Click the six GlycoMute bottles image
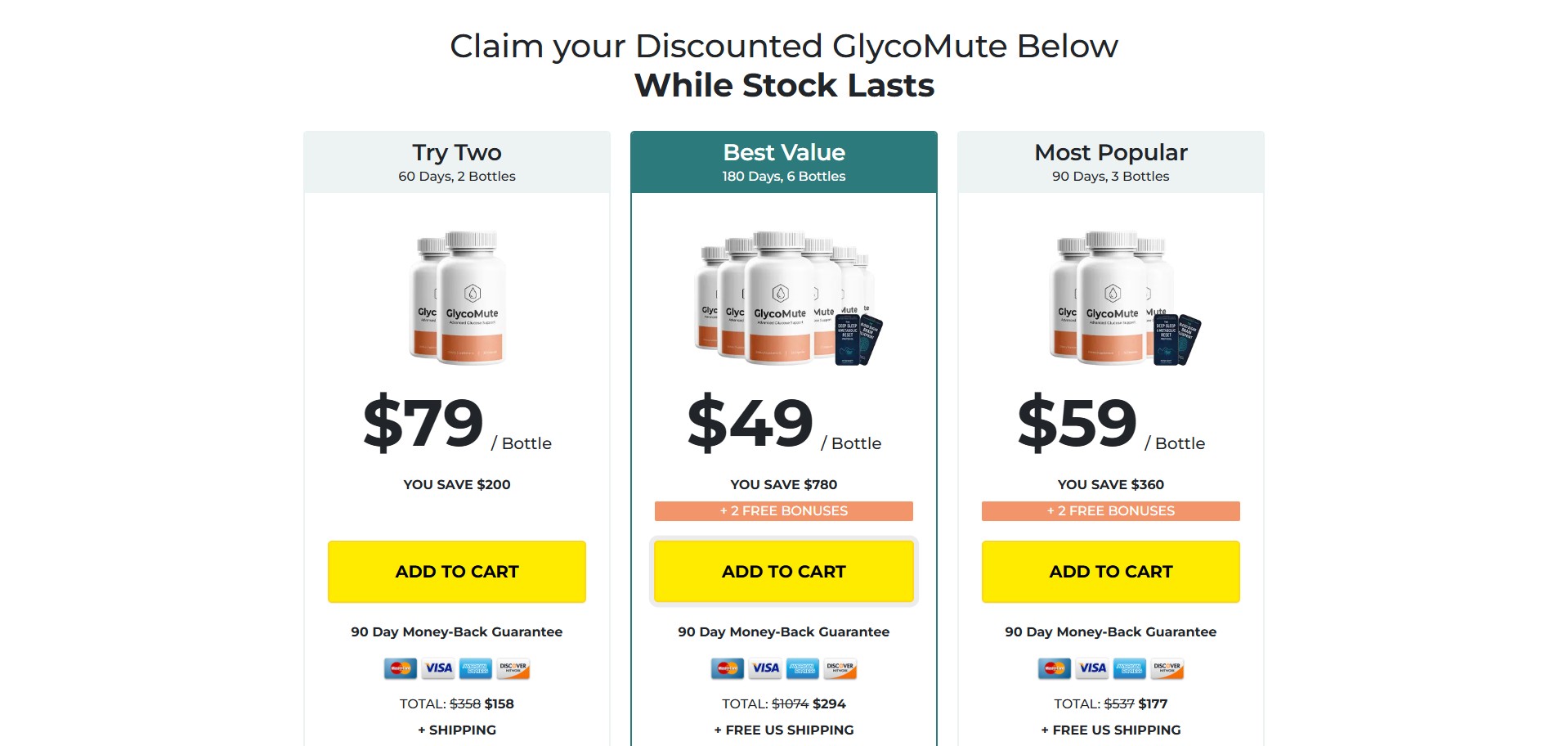 click(x=785, y=298)
